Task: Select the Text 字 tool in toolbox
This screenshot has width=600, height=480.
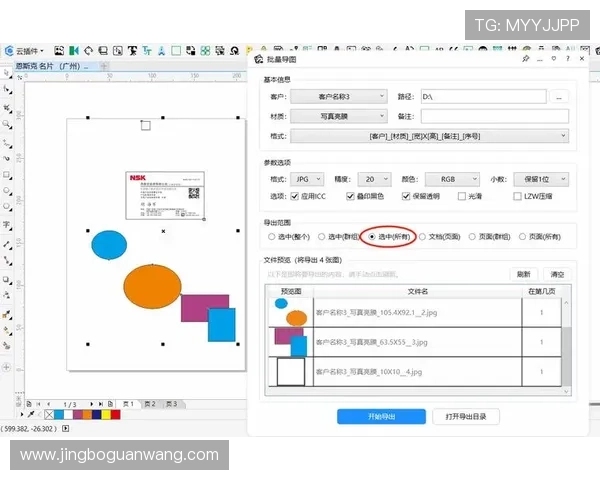Action: click(7, 225)
